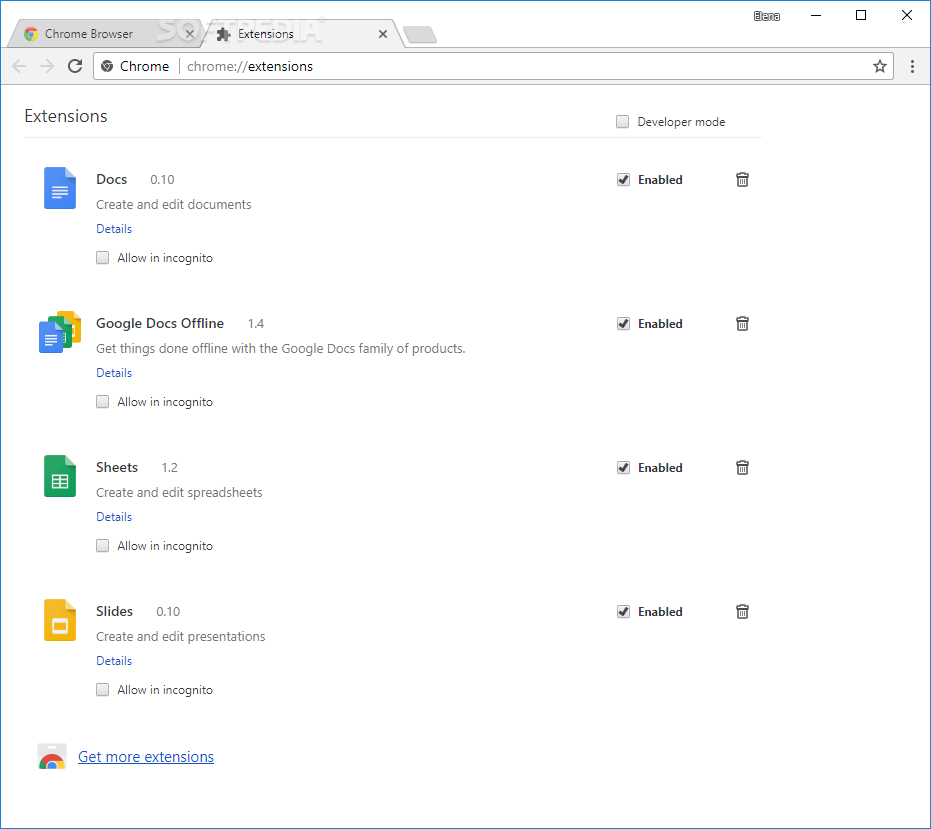The width and height of the screenshot is (931, 829).
Task: Select the Extensions tab
Action: [303, 34]
